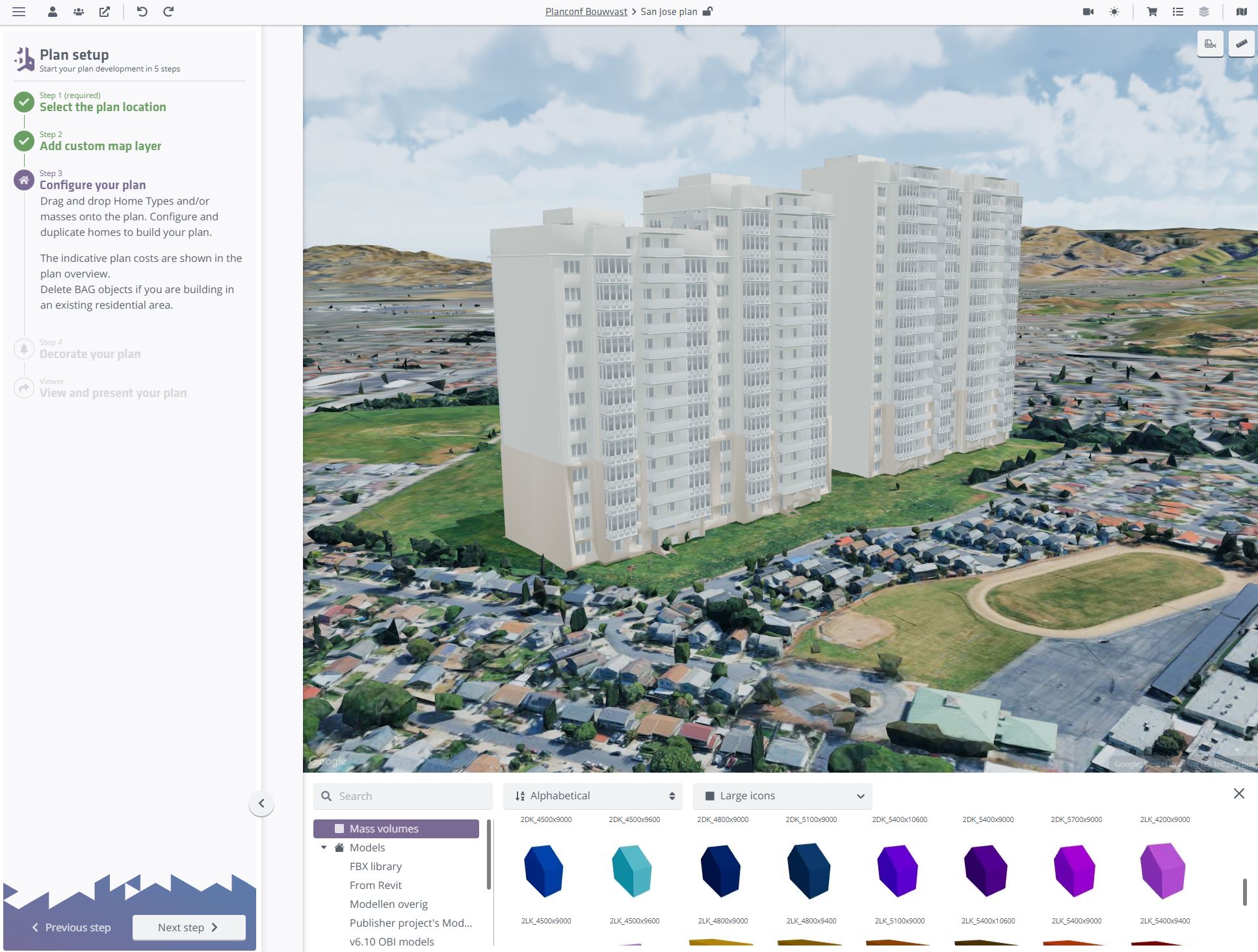
Task: Click the Next step button
Action: coord(189,927)
